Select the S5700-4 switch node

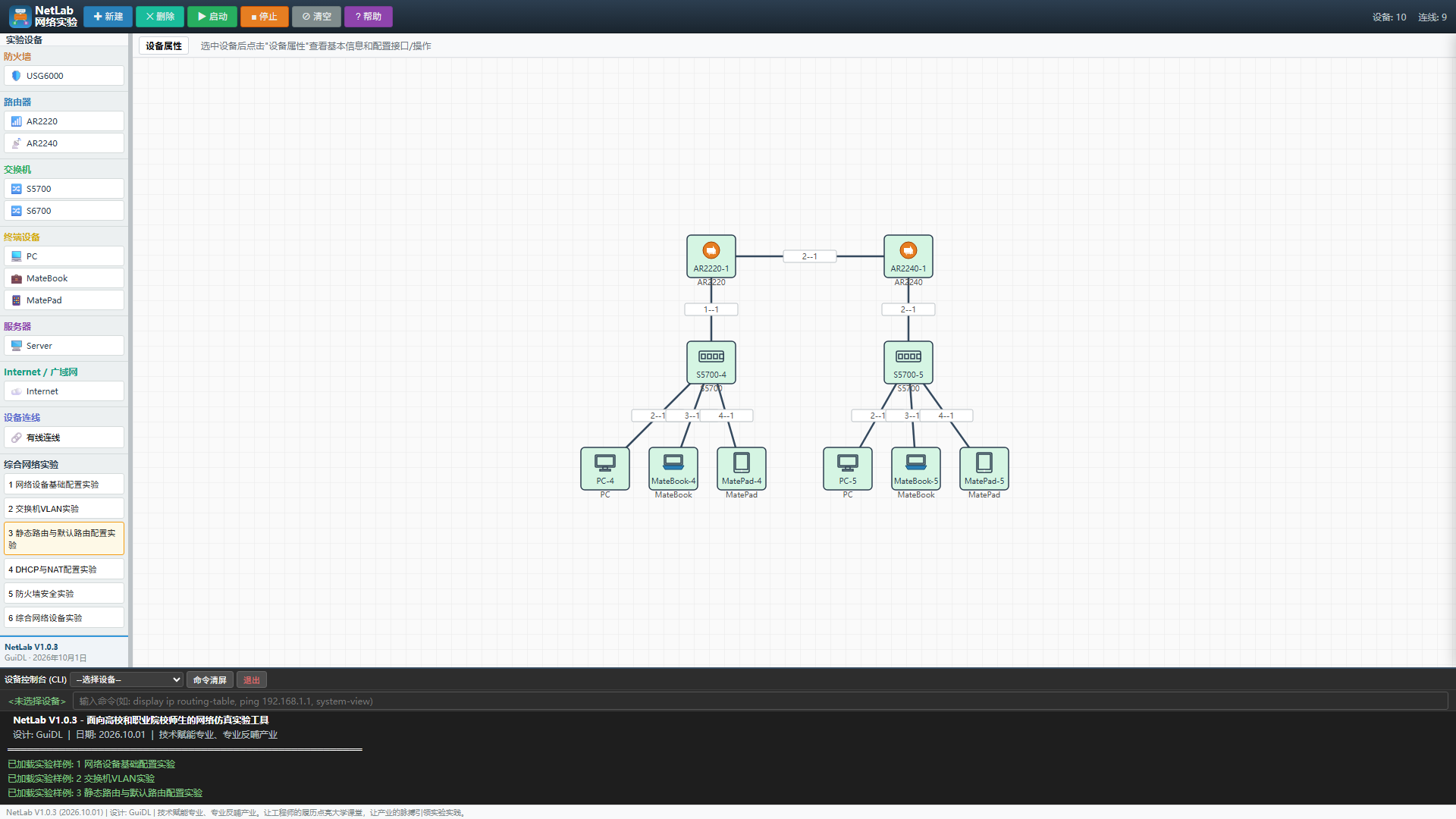(711, 362)
